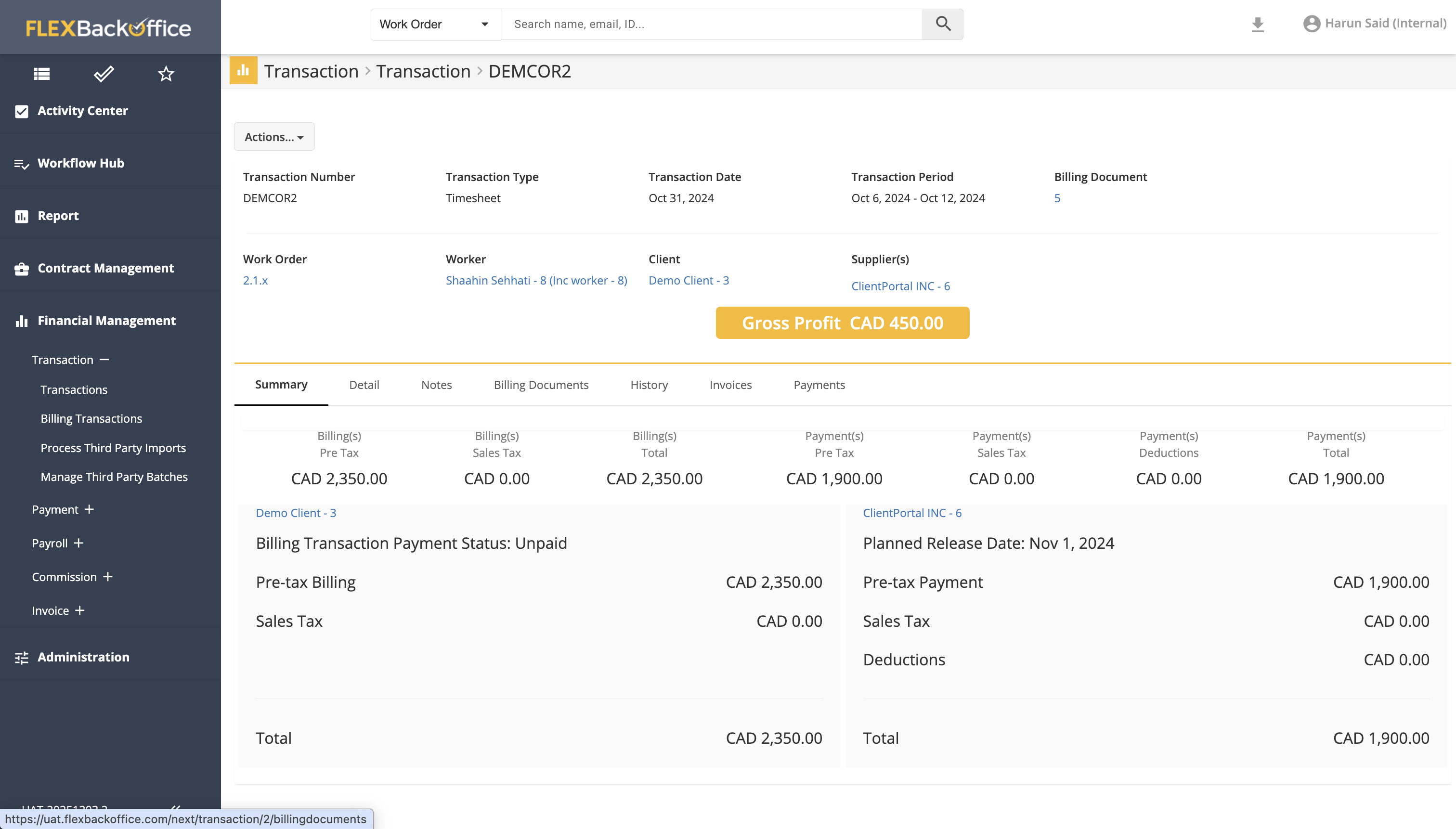Open favorites star icon in sidebar
The width and height of the screenshot is (1456, 829).
point(166,74)
